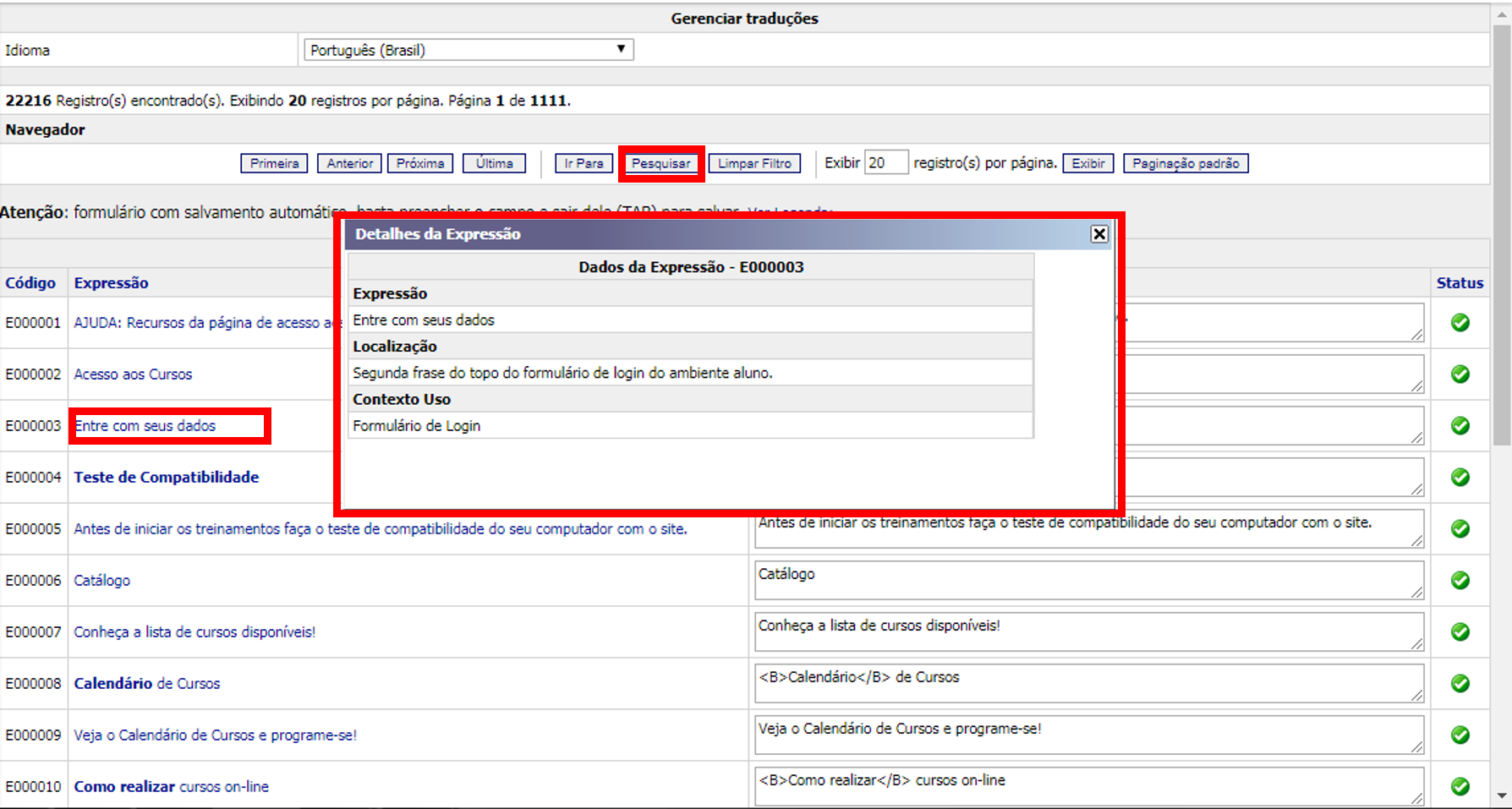Click the status checkmark for E000007
This screenshot has height=809, width=1512.
point(1460,631)
